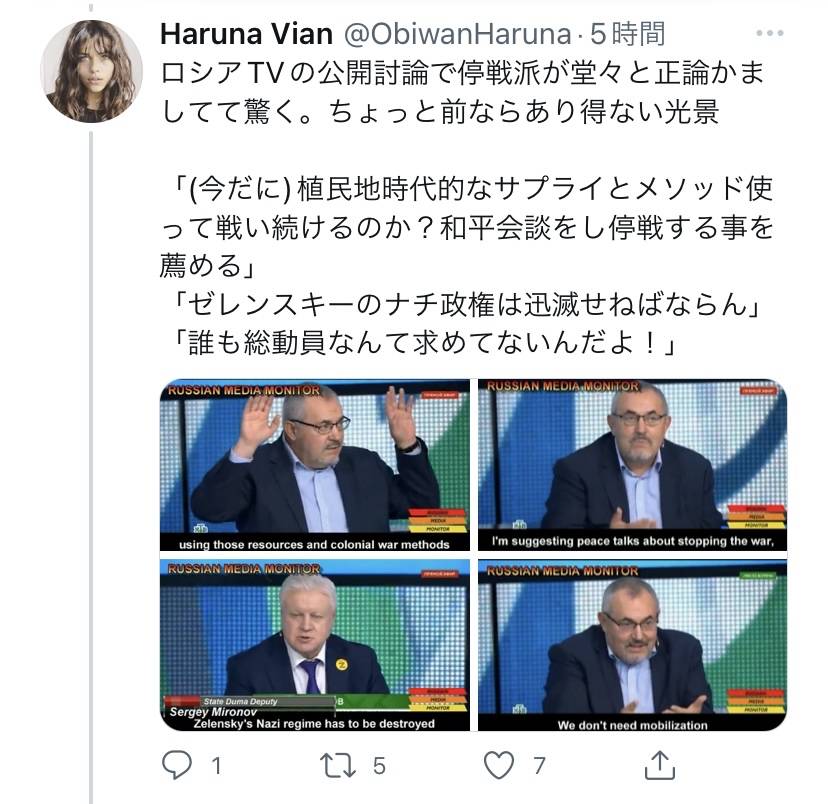Viewport: 828px width, 804px height.
Task: Click the quoted line about ゼレンスキー
Action: 466,305
